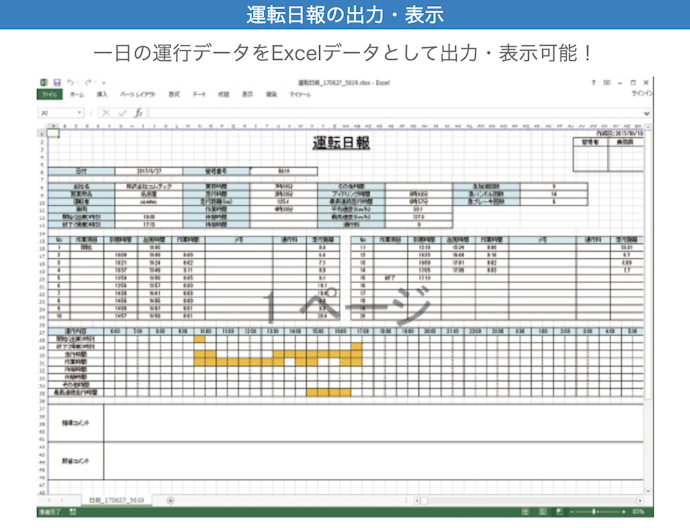Click the Enter (checkmark) formula bar icon
Viewport: 690px width, 528px height.
[x=122, y=113]
